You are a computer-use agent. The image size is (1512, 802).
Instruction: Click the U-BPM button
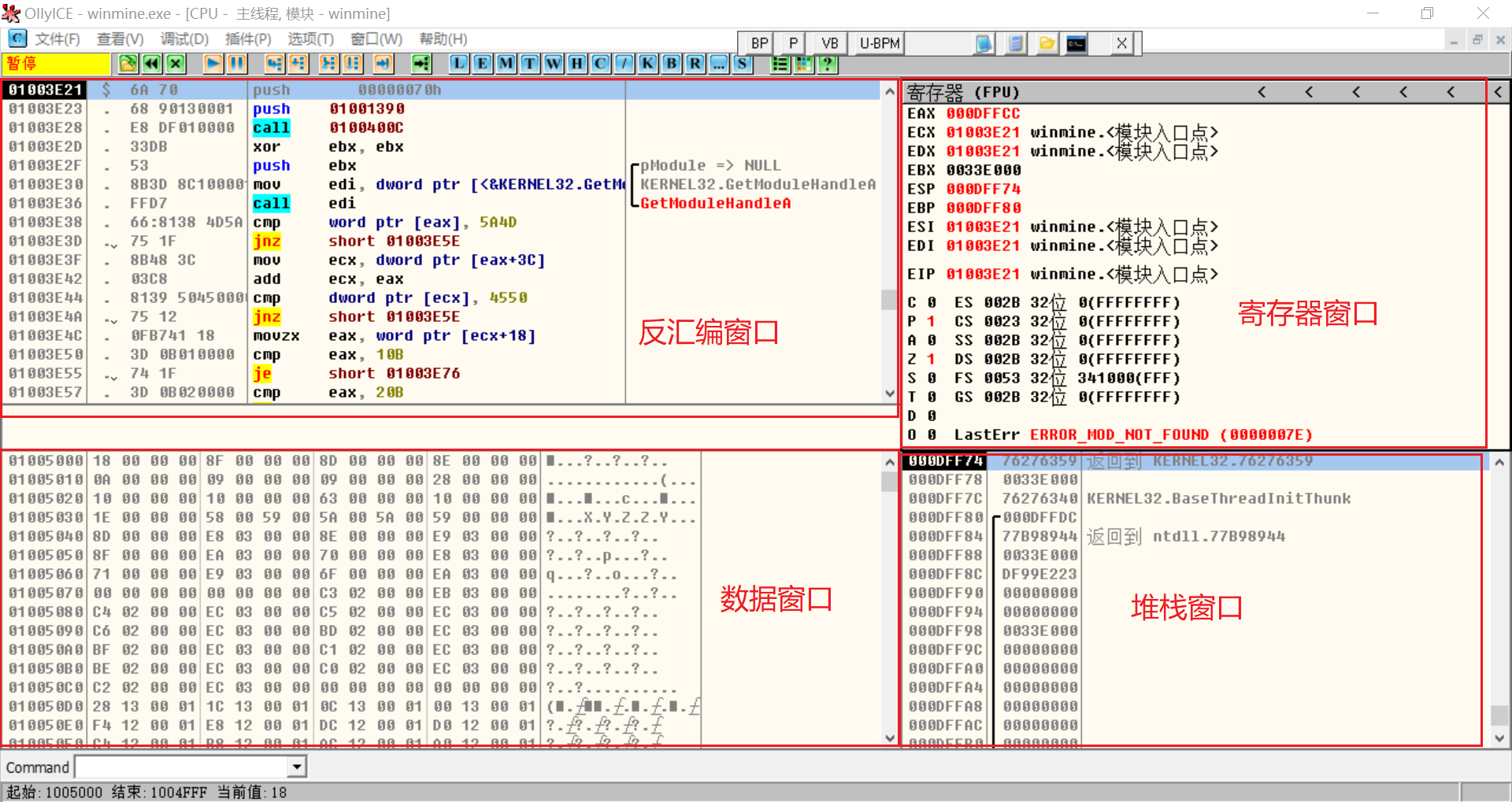880,43
